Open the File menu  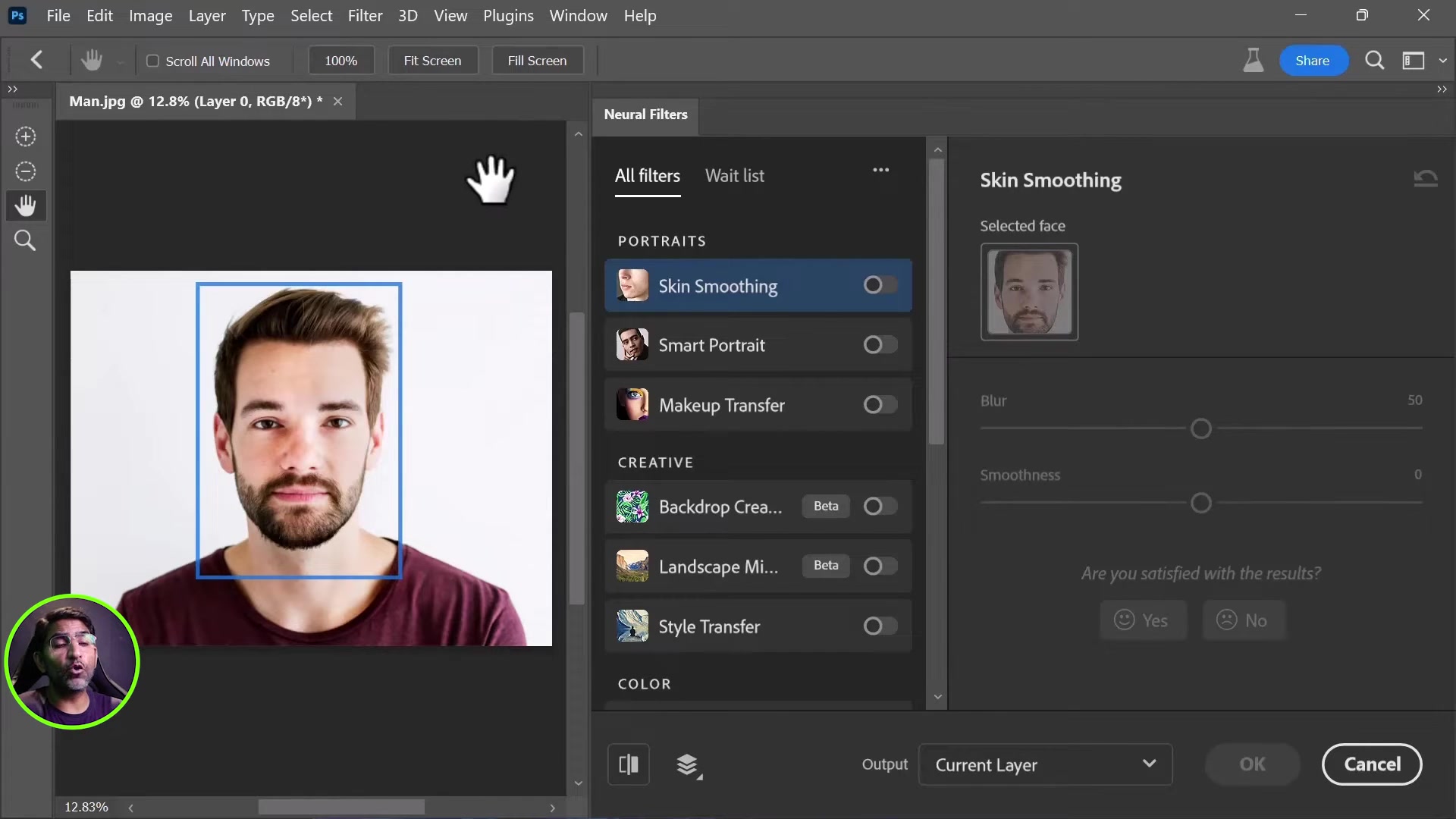tap(58, 16)
